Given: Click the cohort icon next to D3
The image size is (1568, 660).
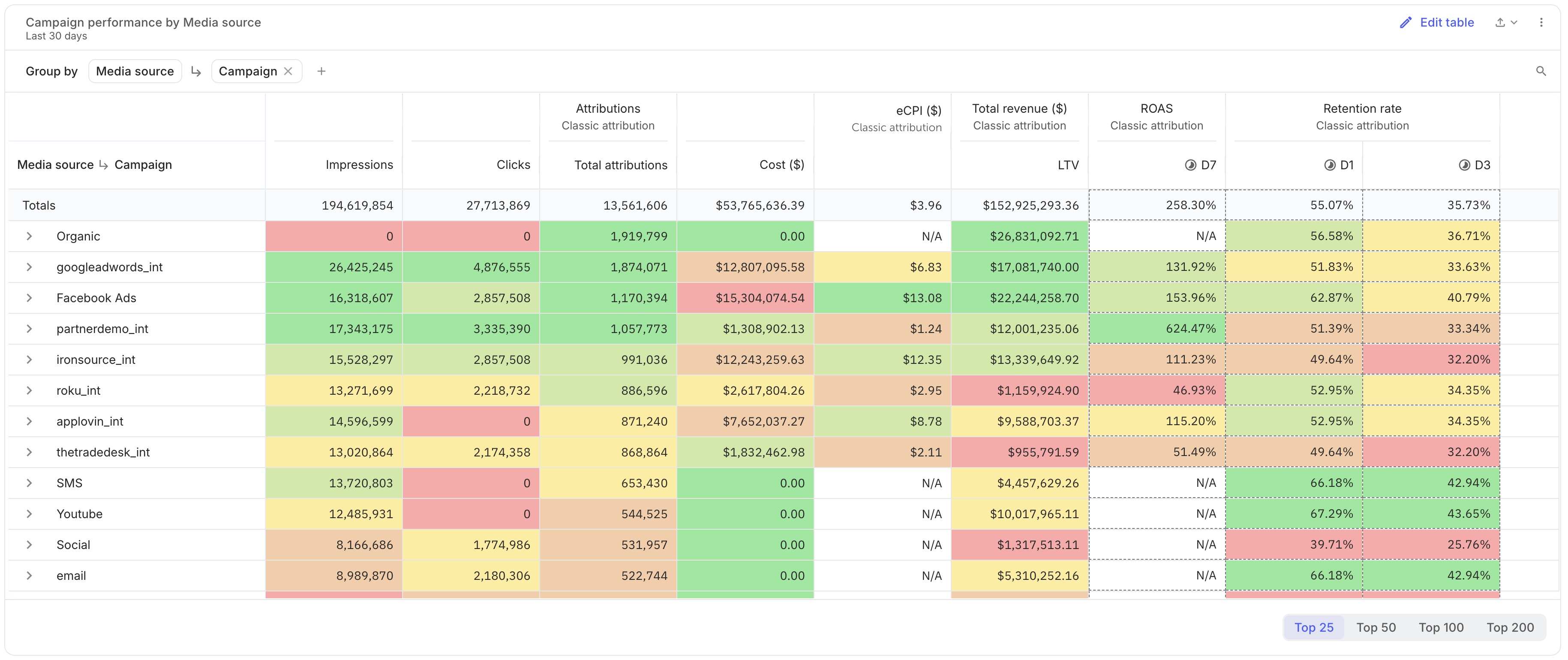Looking at the screenshot, I should click(x=1465, y=165).
